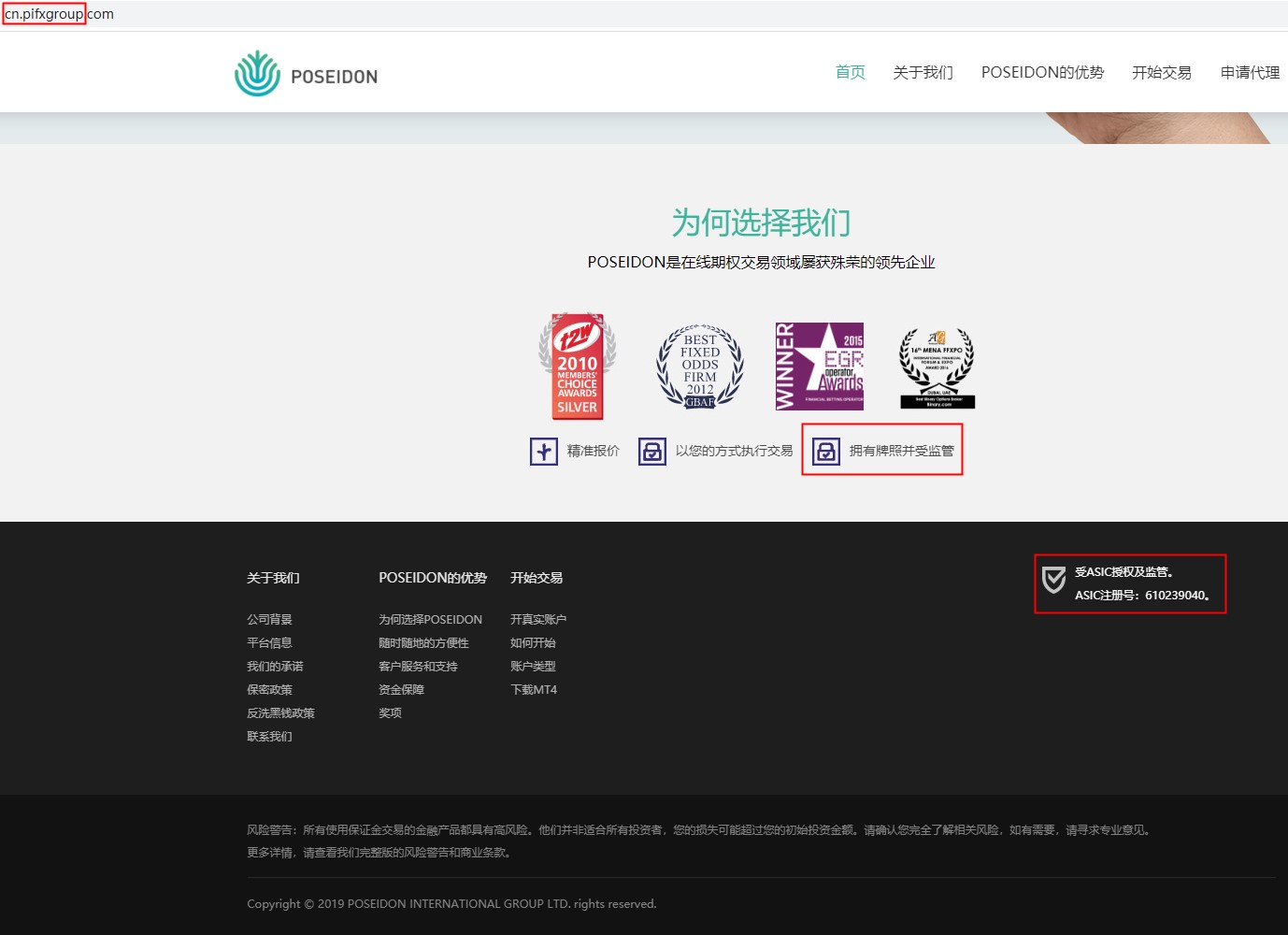Image resolution: width=1288 pixels, height=935 pixels.
Task: Open the POSEIDON的优势 navigation menu
Action: [1043, 72]
